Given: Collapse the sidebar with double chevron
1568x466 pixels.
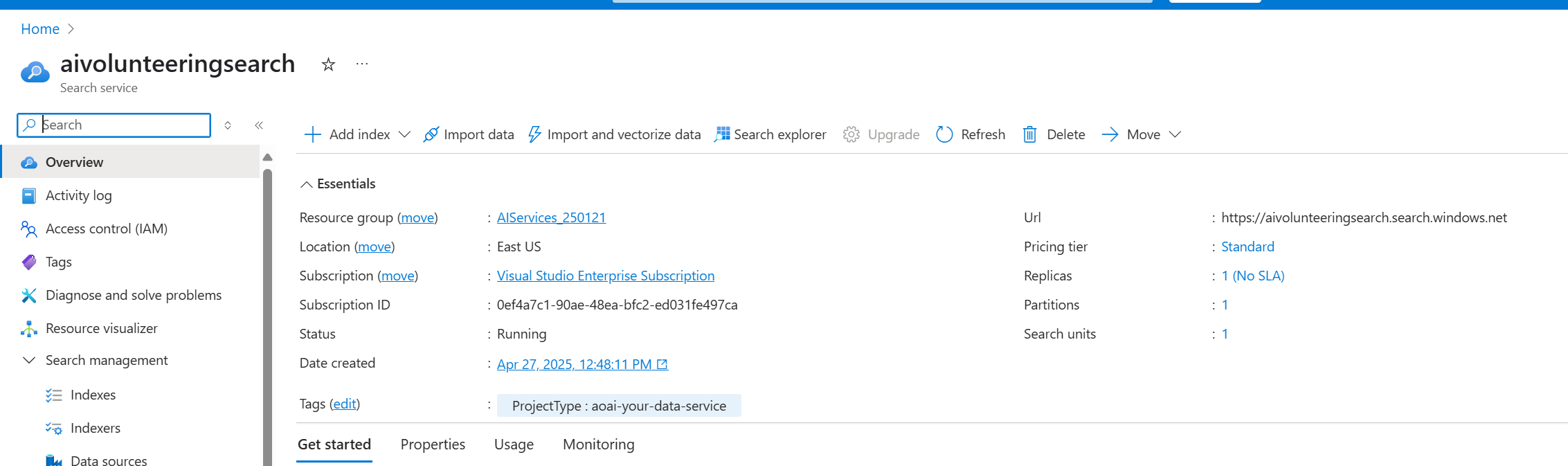Looking at the screenshot, I should click(x=259, y=125).
